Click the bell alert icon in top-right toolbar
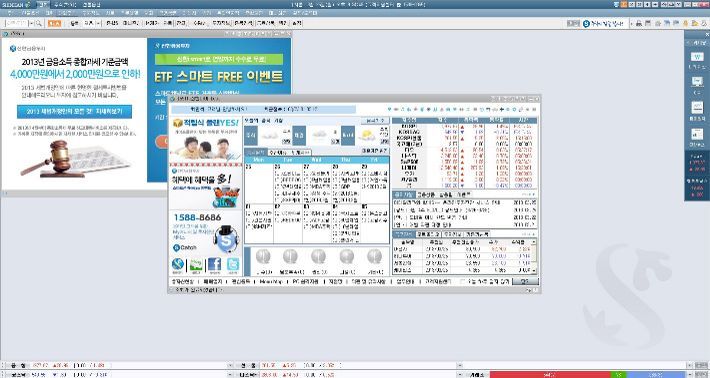The width and height of the screenshot is (710, 378). coord(686,24)
